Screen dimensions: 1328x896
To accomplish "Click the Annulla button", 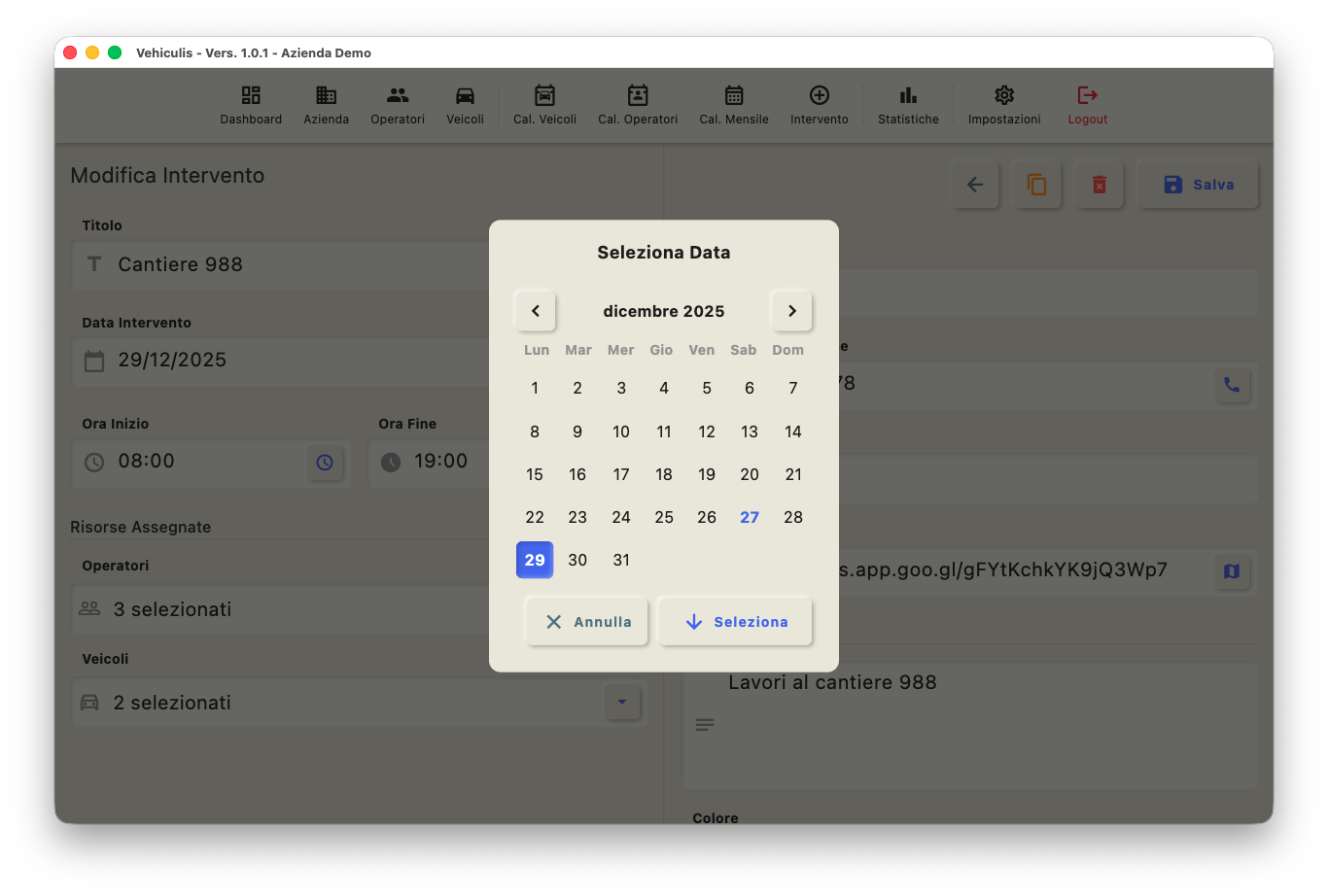I will click(587, 622).
